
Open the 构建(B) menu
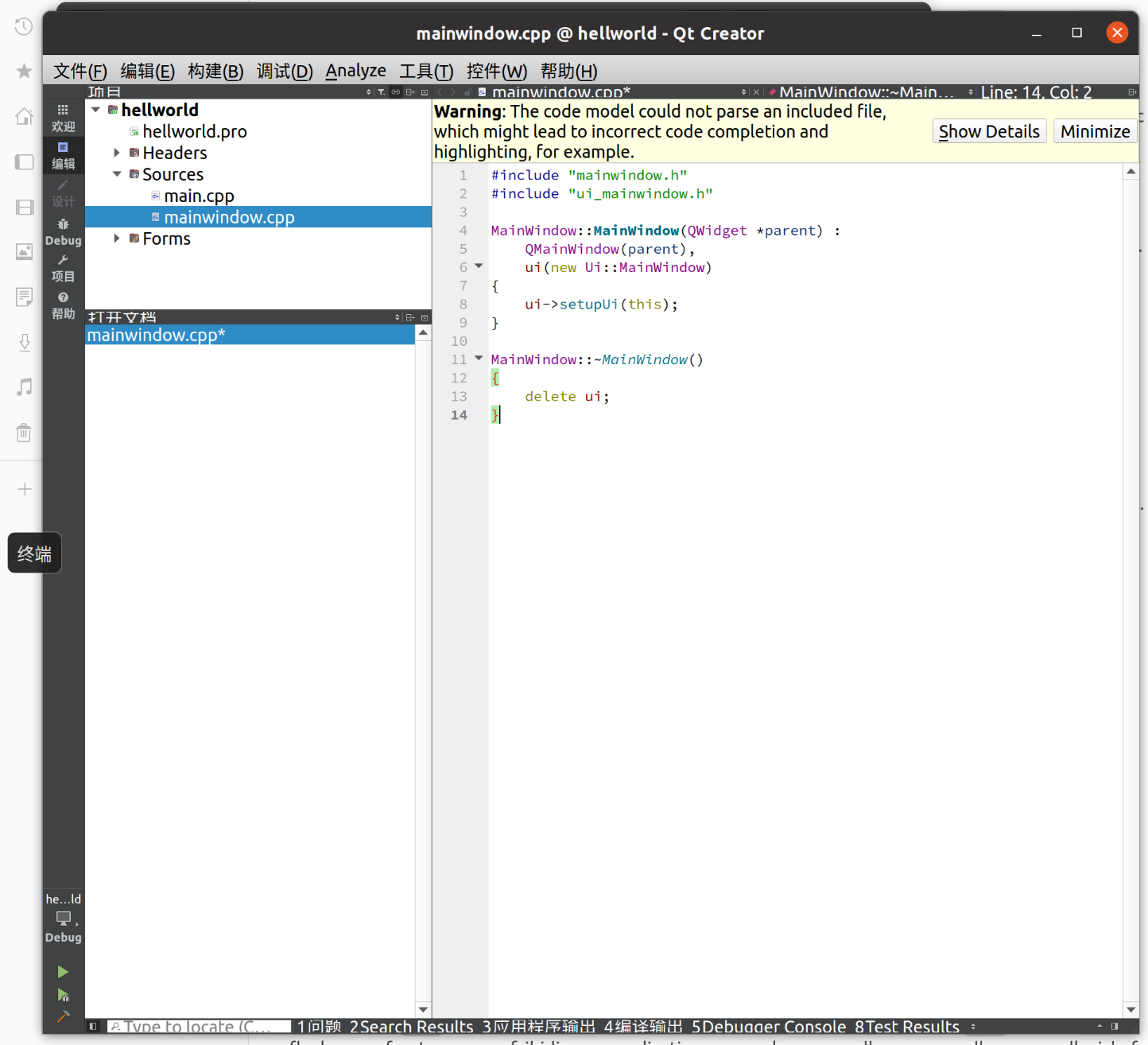[215, 71]
